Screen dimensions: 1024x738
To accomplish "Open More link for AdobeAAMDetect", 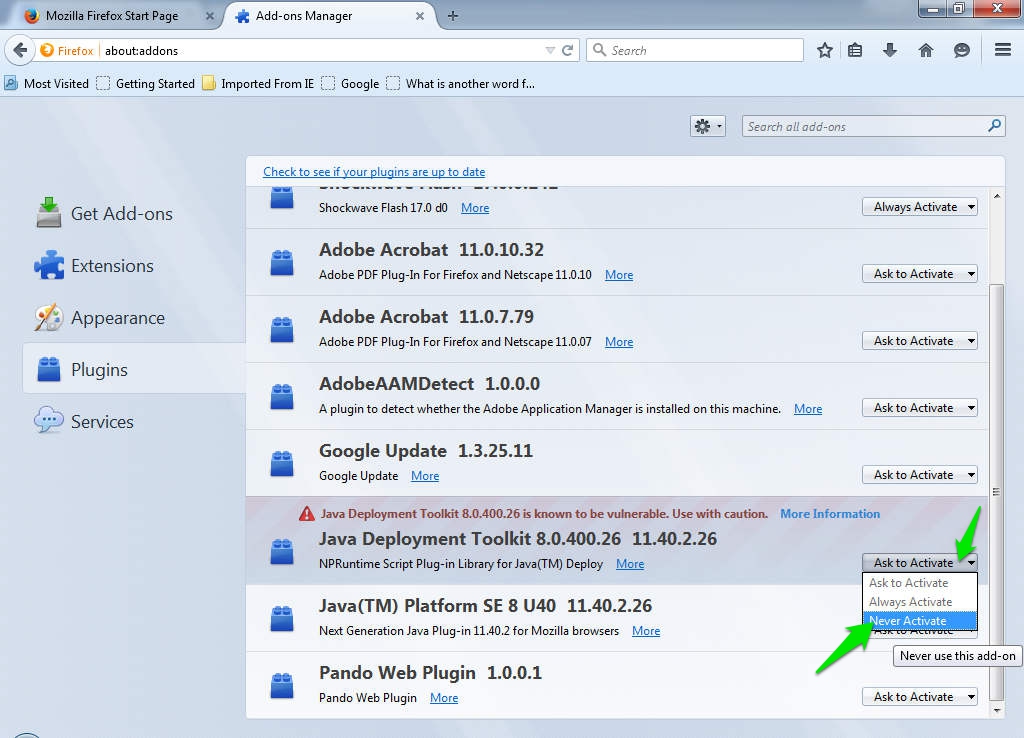I will click(x=808, y=409).
